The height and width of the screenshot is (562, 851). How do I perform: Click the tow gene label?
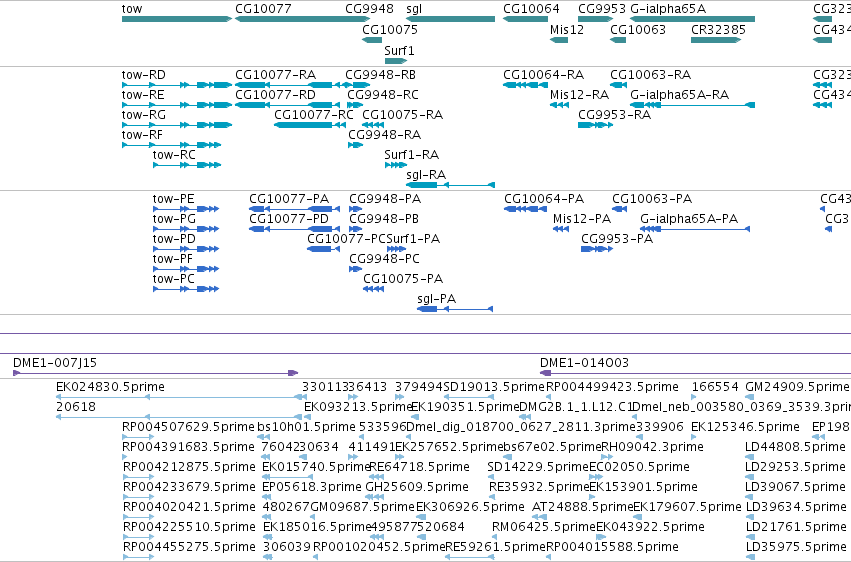[132, 9]
